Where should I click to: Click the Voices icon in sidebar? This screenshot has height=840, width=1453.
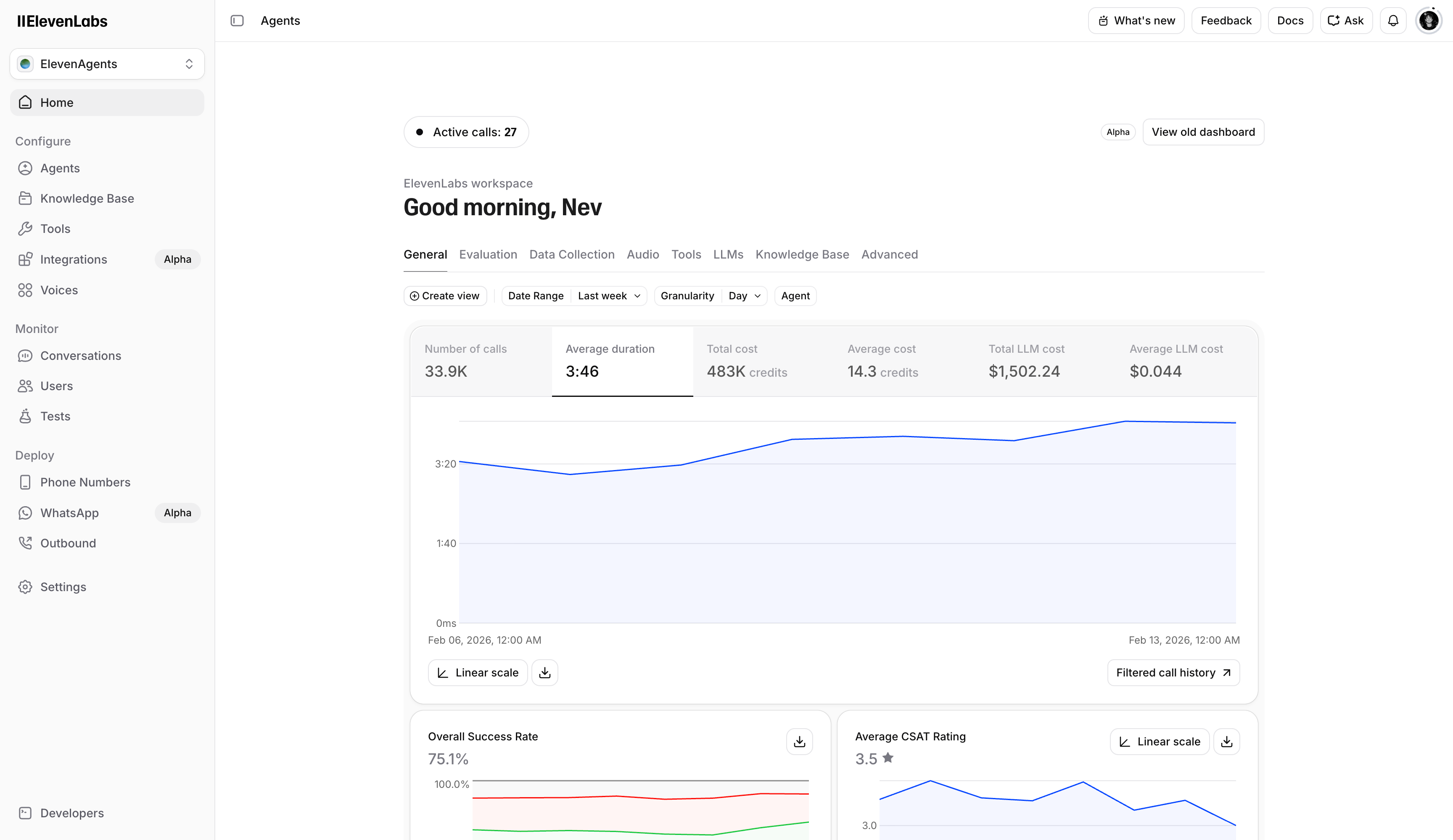click(25, 290)
